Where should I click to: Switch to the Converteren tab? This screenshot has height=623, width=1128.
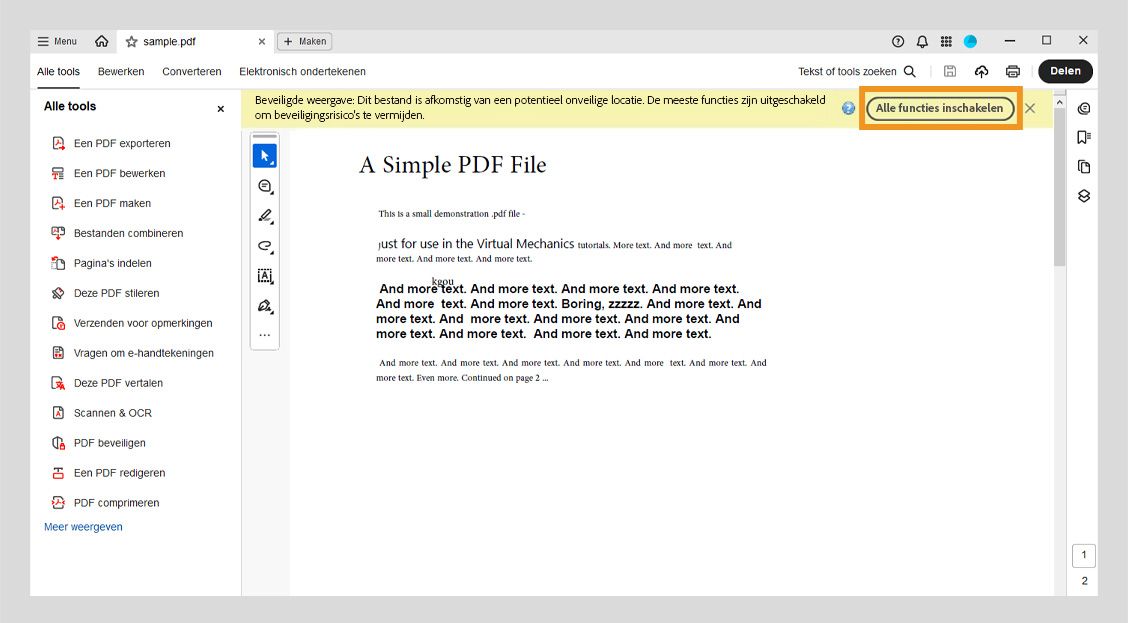[191, 71]
